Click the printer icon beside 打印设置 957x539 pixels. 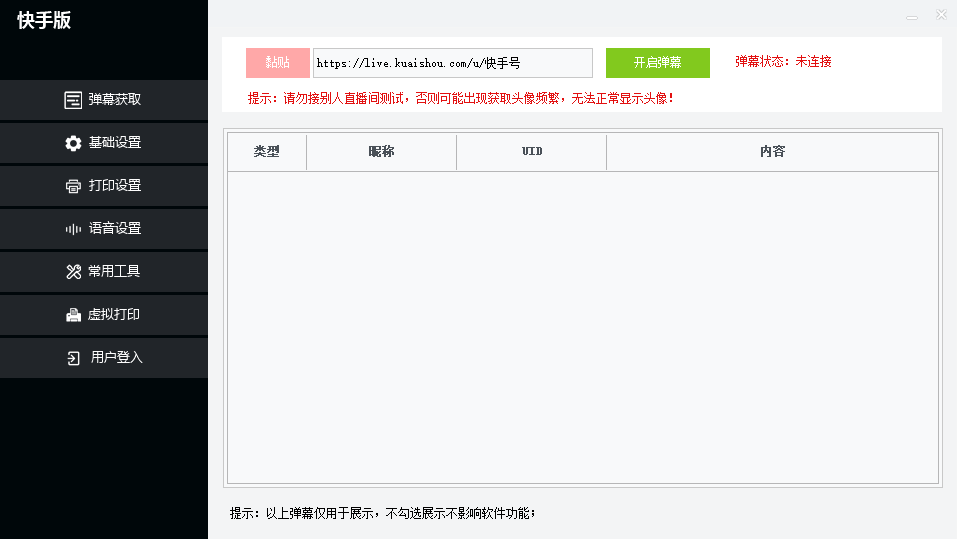(x=73, y=186)
